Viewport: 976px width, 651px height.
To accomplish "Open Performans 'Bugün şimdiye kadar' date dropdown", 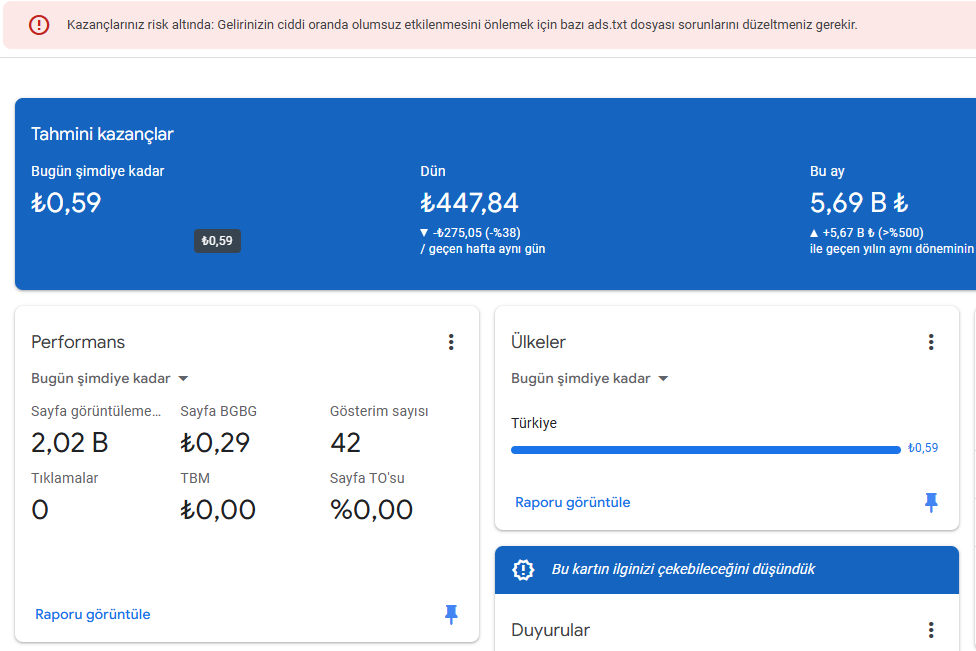I will click(110, 378).
